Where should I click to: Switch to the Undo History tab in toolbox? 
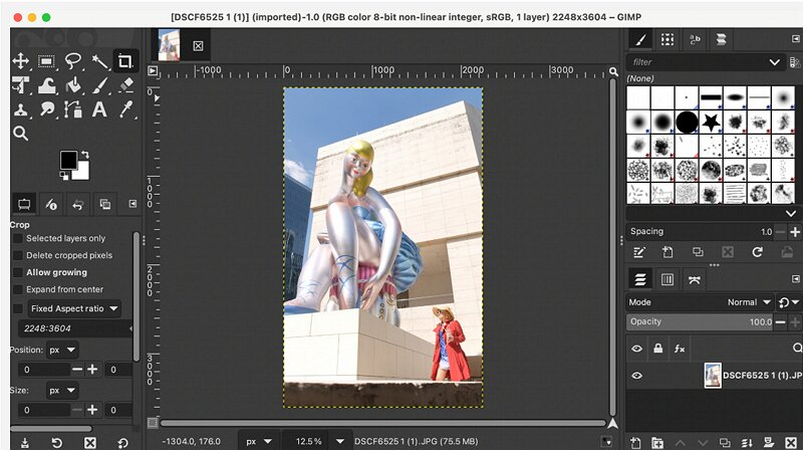(x=78, y=205)
